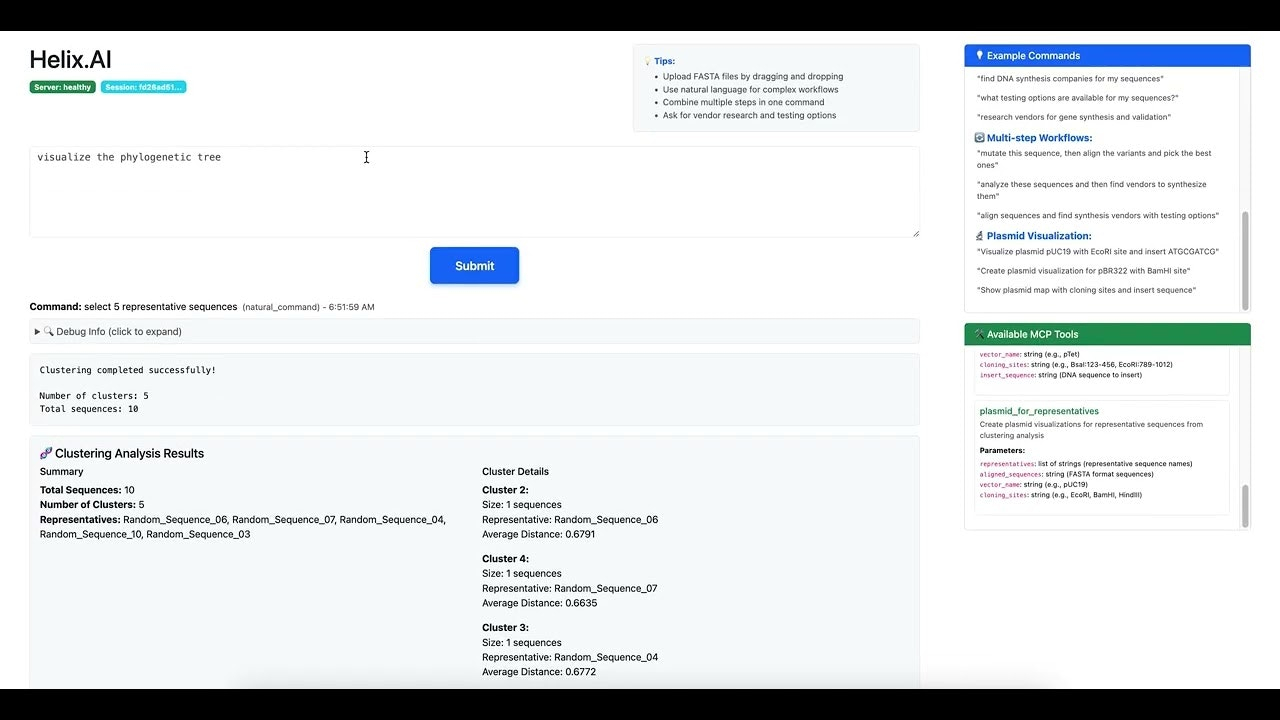
Task: Click the 'Cluster 3:' heading
Action: (505, 628)
